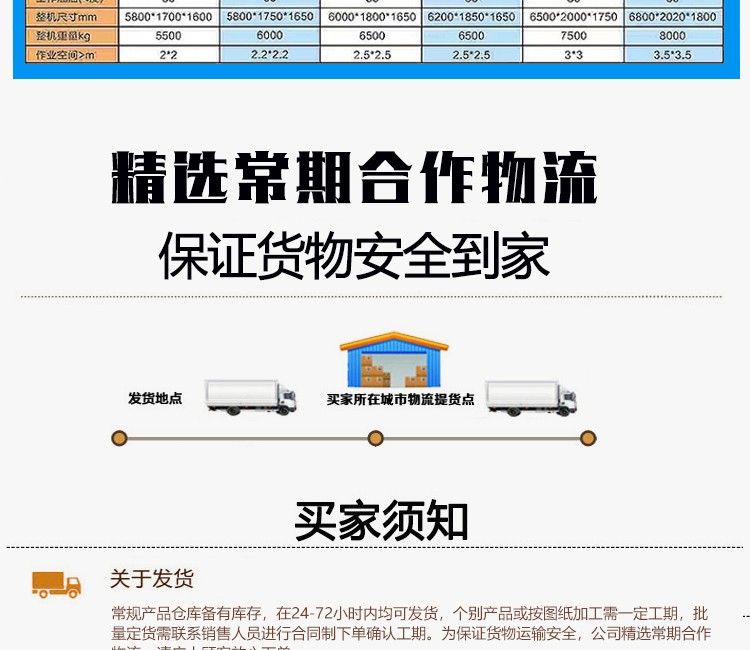Click the 买家所在城市物流提货点 label
Screen dimensions: 750x650
pos(400,399)
